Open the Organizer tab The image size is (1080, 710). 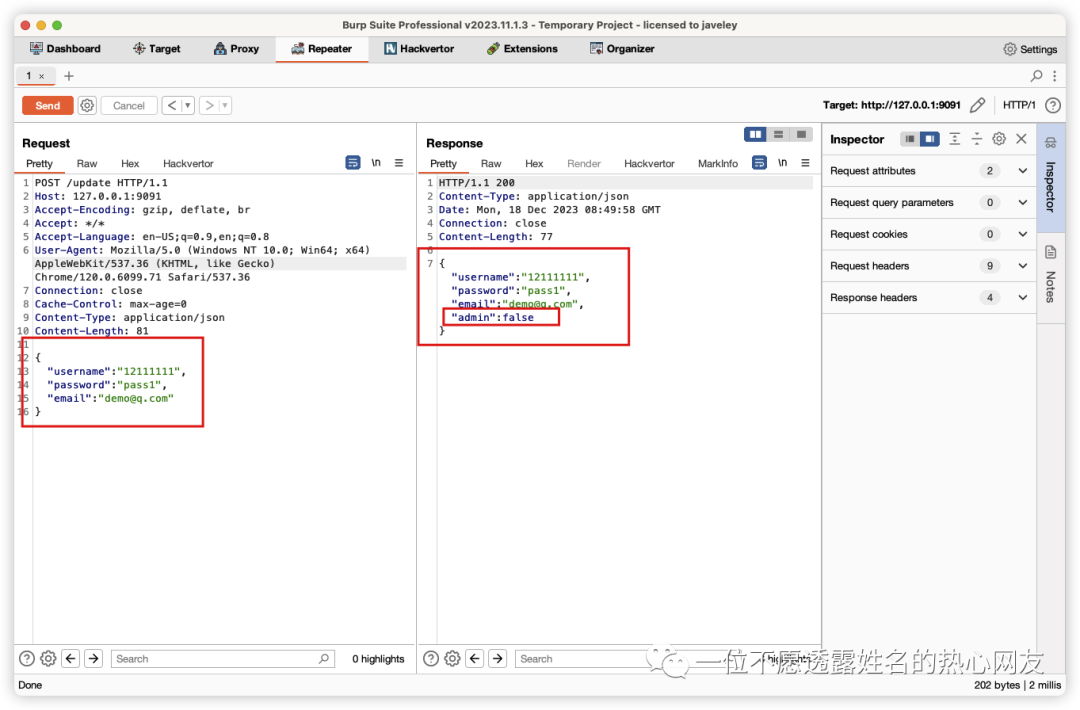pyautogui.click(x=622, y=49)
